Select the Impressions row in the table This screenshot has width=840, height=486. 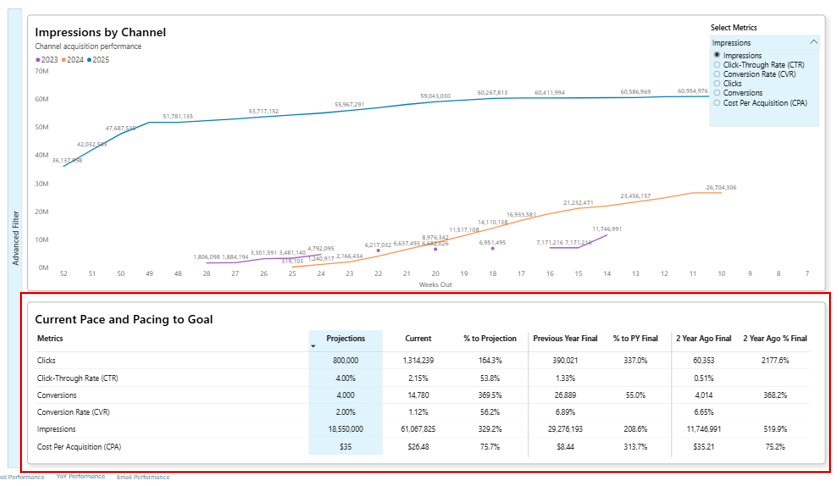(56, 428)
